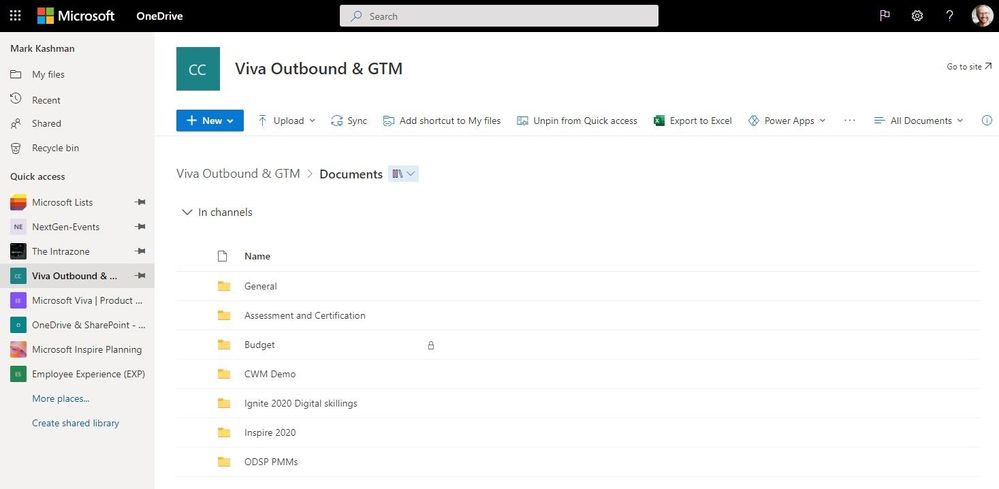
Task: Click the Microsoft Lists icon in Quick access
Action: click(x=18, y=202)
